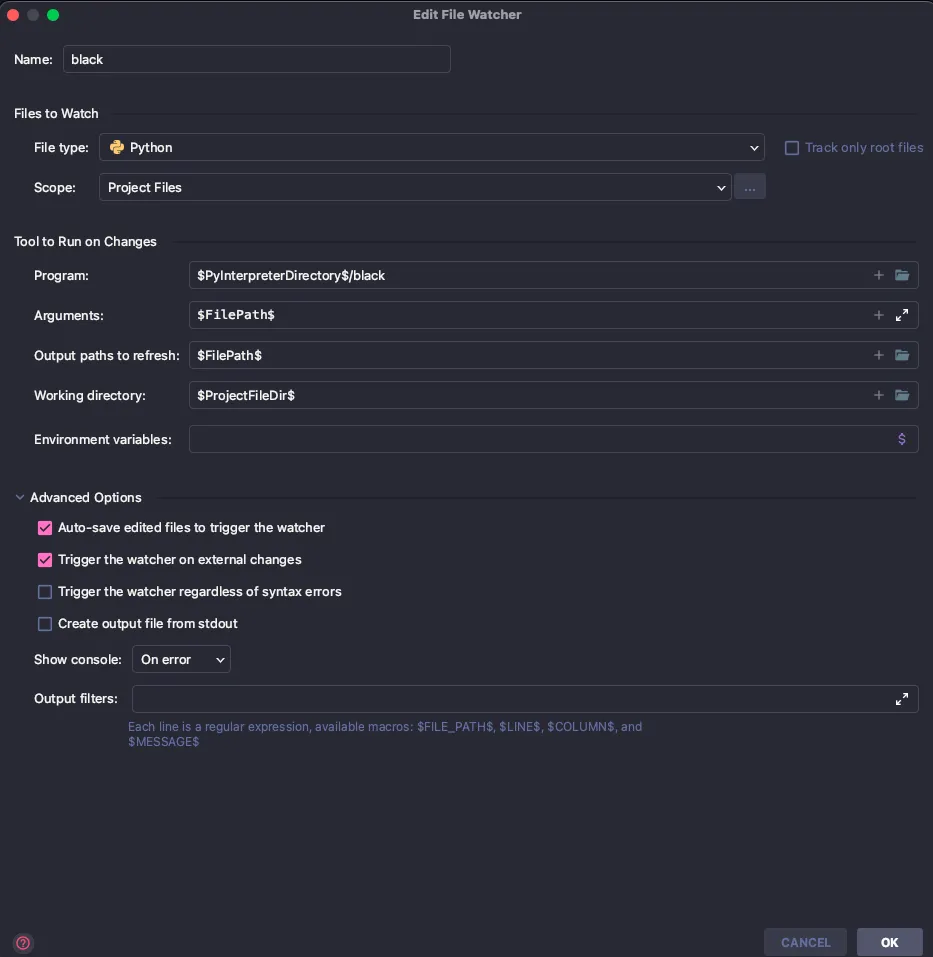
Task: Check Create output file from stdout
Action: [x=45, y=624]
